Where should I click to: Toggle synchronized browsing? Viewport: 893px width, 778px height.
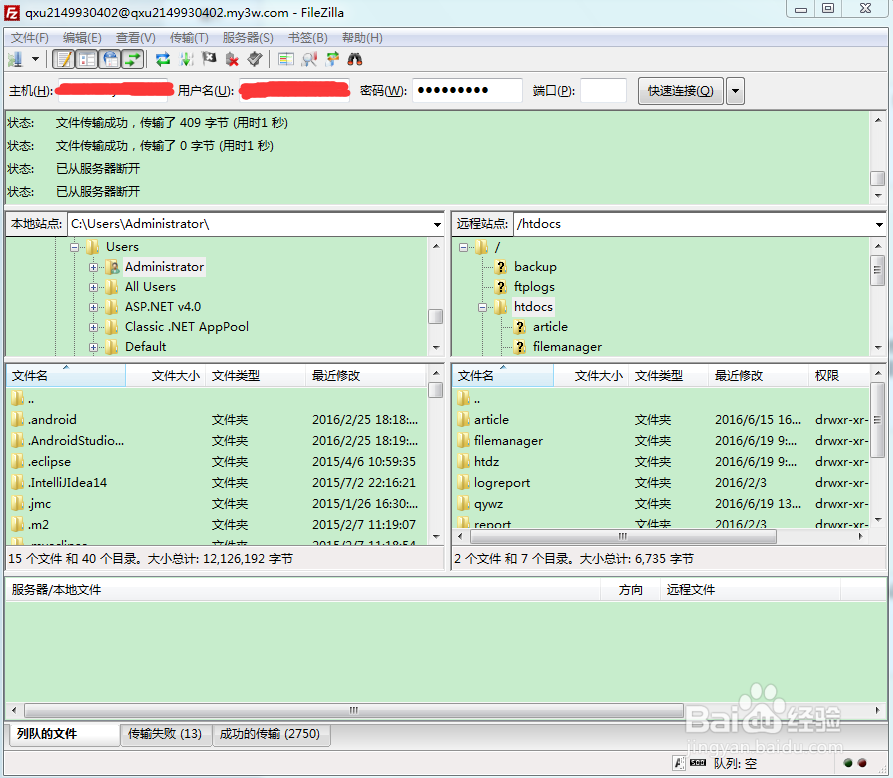tap(331, 59)
